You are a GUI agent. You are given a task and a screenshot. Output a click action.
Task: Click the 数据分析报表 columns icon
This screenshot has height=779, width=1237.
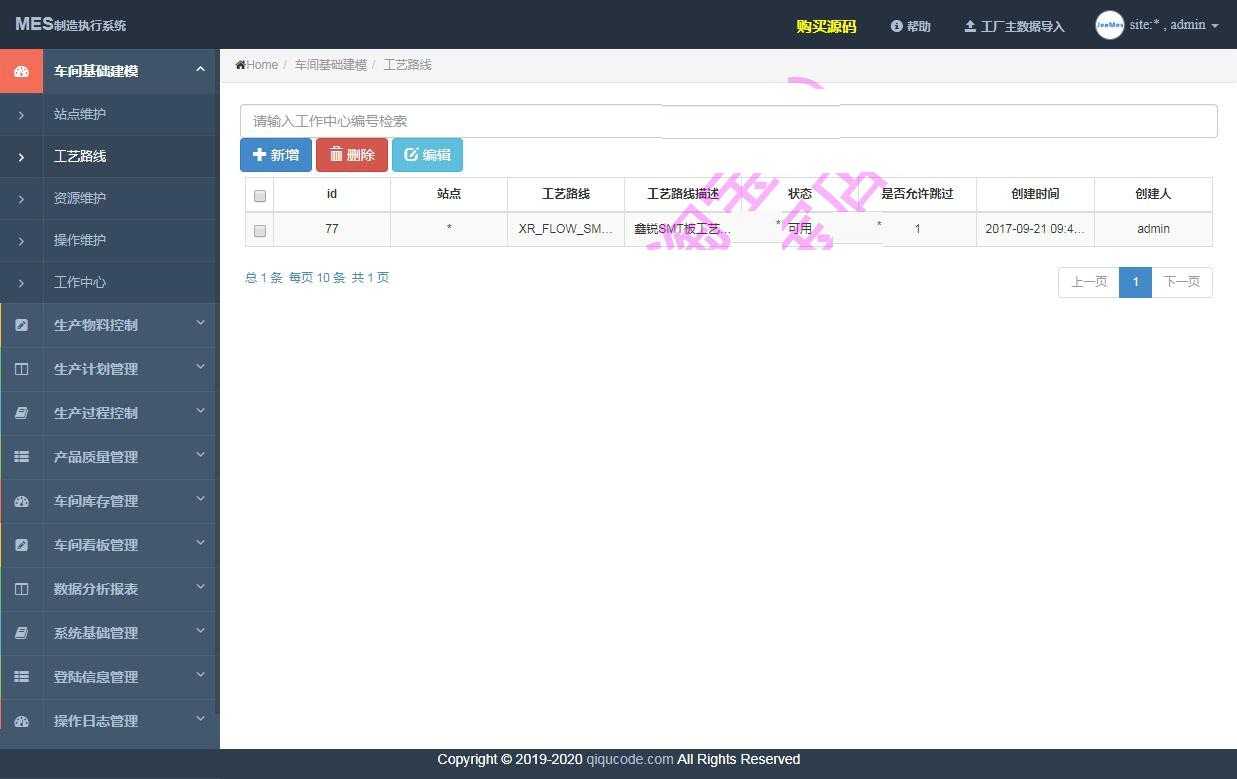pyautogui.click(x=21, y=589)
